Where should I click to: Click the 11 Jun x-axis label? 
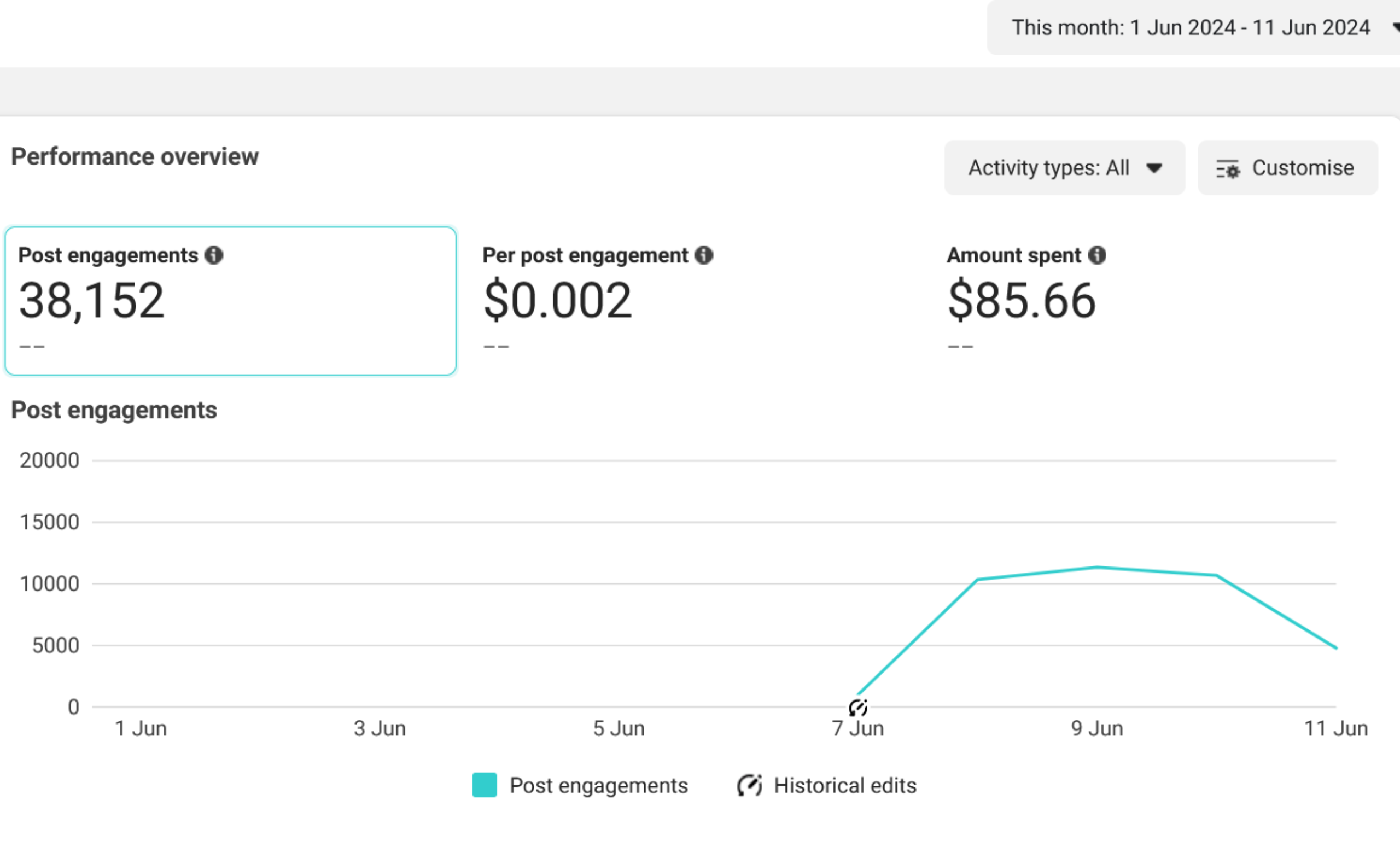coord(1336,729)
